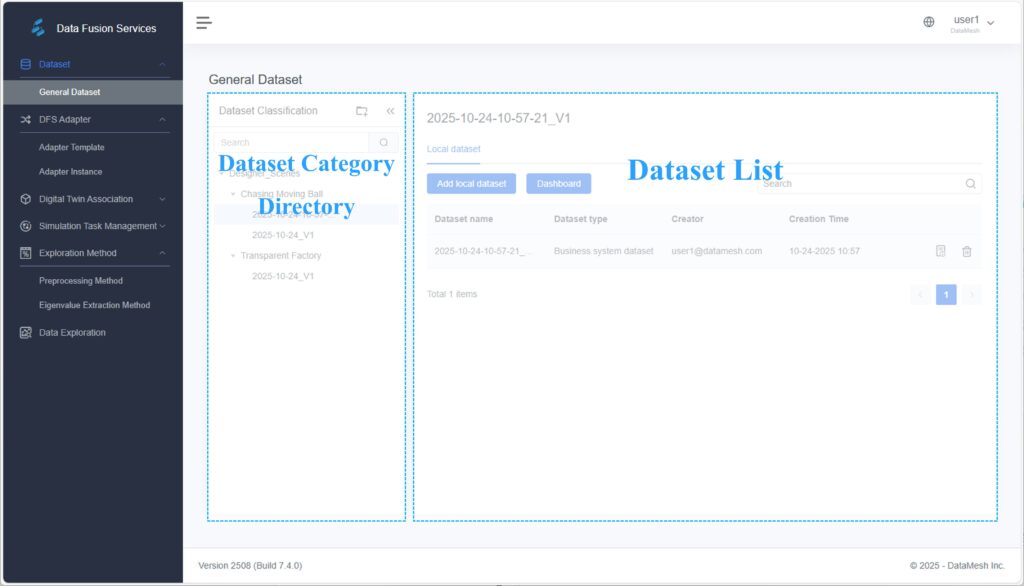Switch to the Local dataset tab
The image size is (1024, 586).
click(453, 149)
